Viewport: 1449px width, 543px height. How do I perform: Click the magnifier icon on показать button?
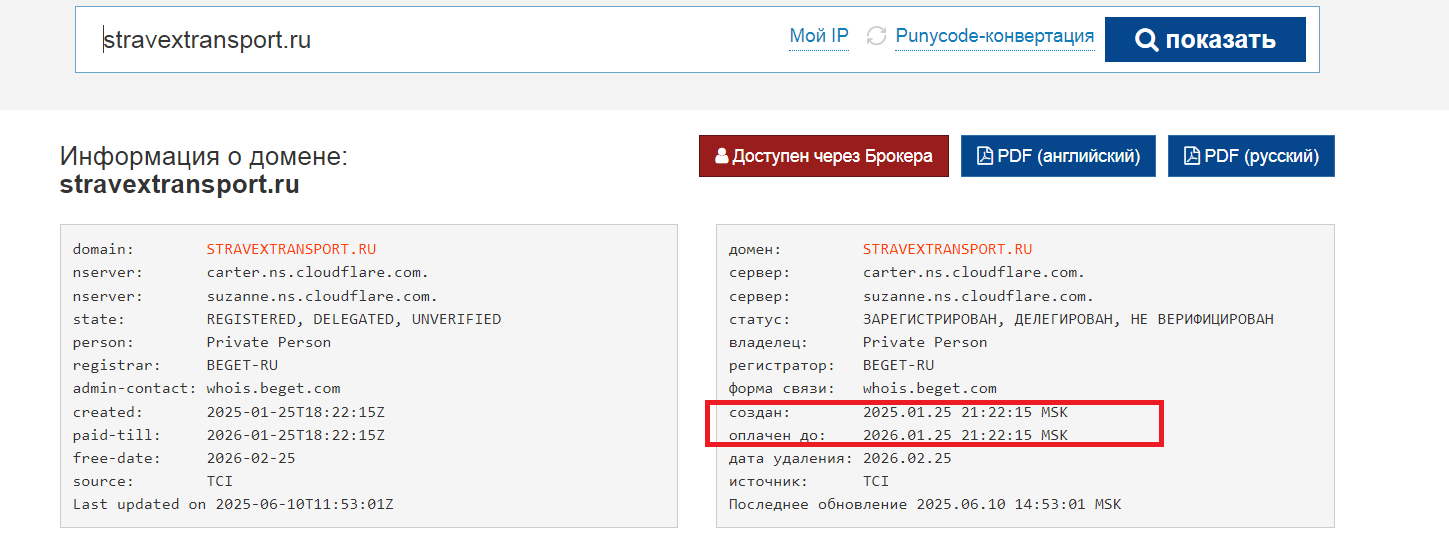point(1146,40)
